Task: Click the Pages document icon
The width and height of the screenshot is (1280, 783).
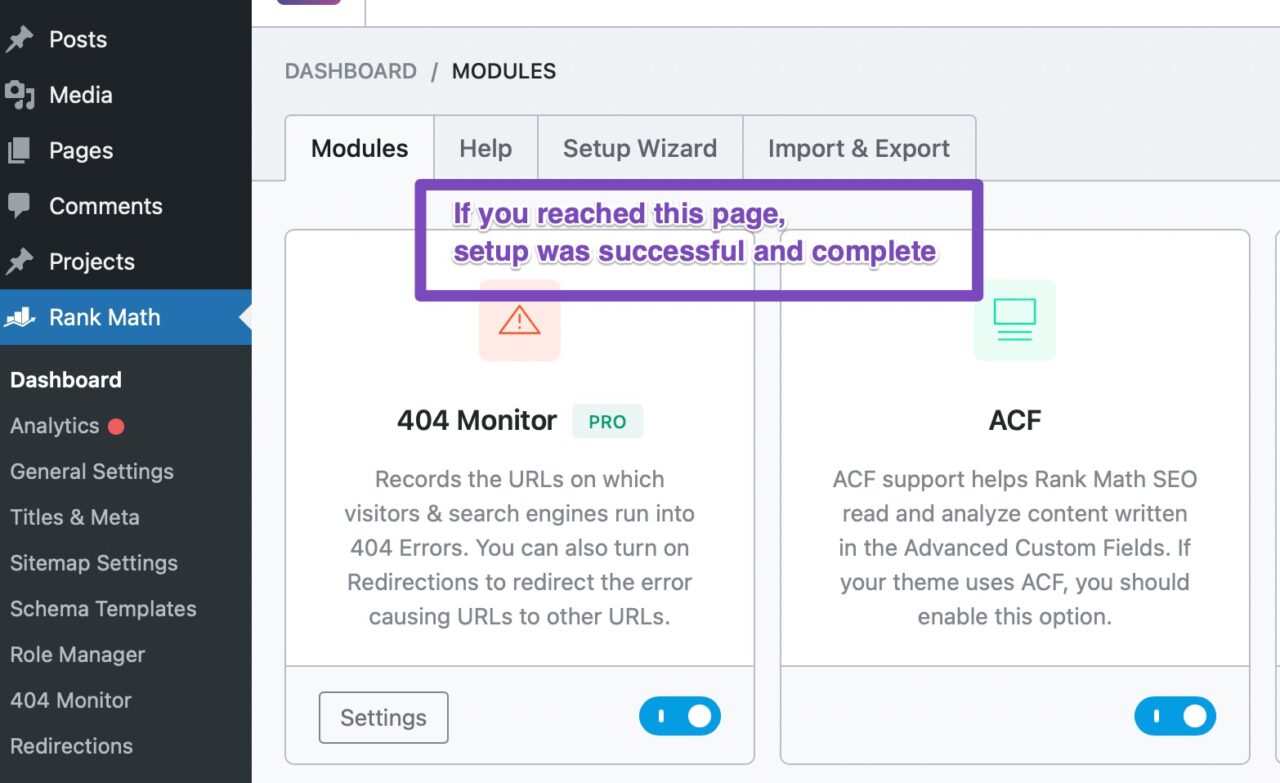Action: pyautogui.click(x=20, y=151)
